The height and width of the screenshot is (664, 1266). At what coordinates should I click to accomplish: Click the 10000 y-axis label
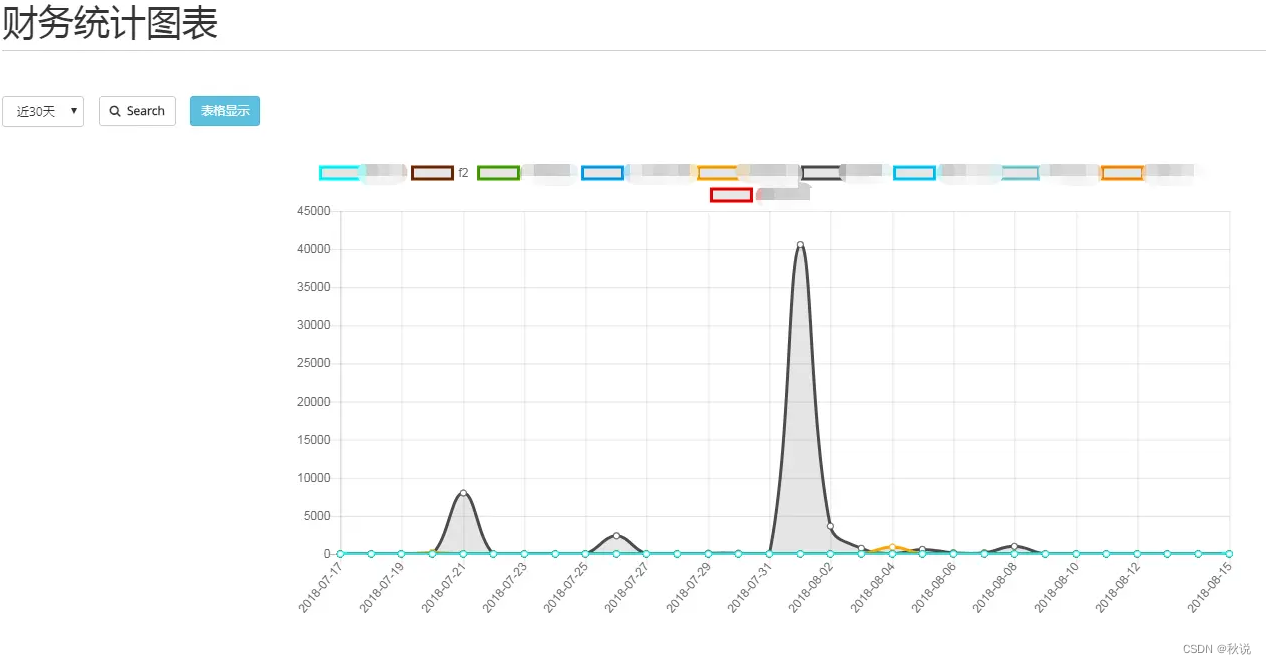point(314,478)
